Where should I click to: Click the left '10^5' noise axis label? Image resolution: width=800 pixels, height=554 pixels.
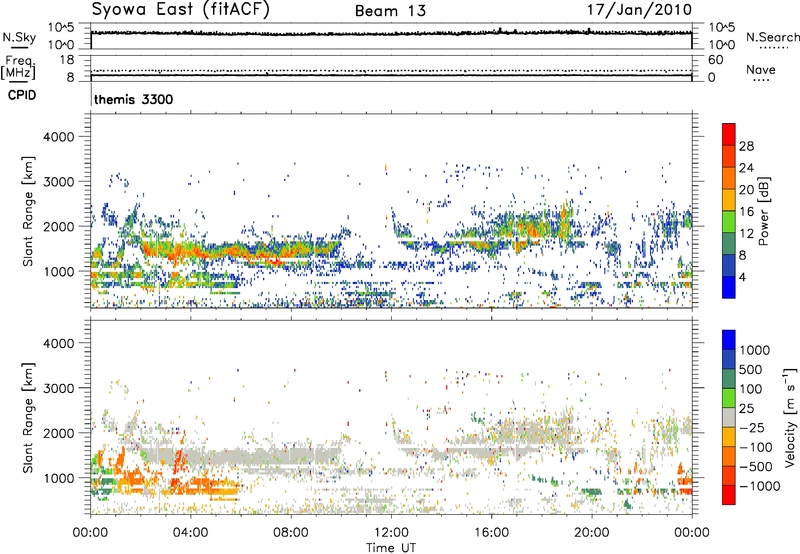click(x=61, y=28)
